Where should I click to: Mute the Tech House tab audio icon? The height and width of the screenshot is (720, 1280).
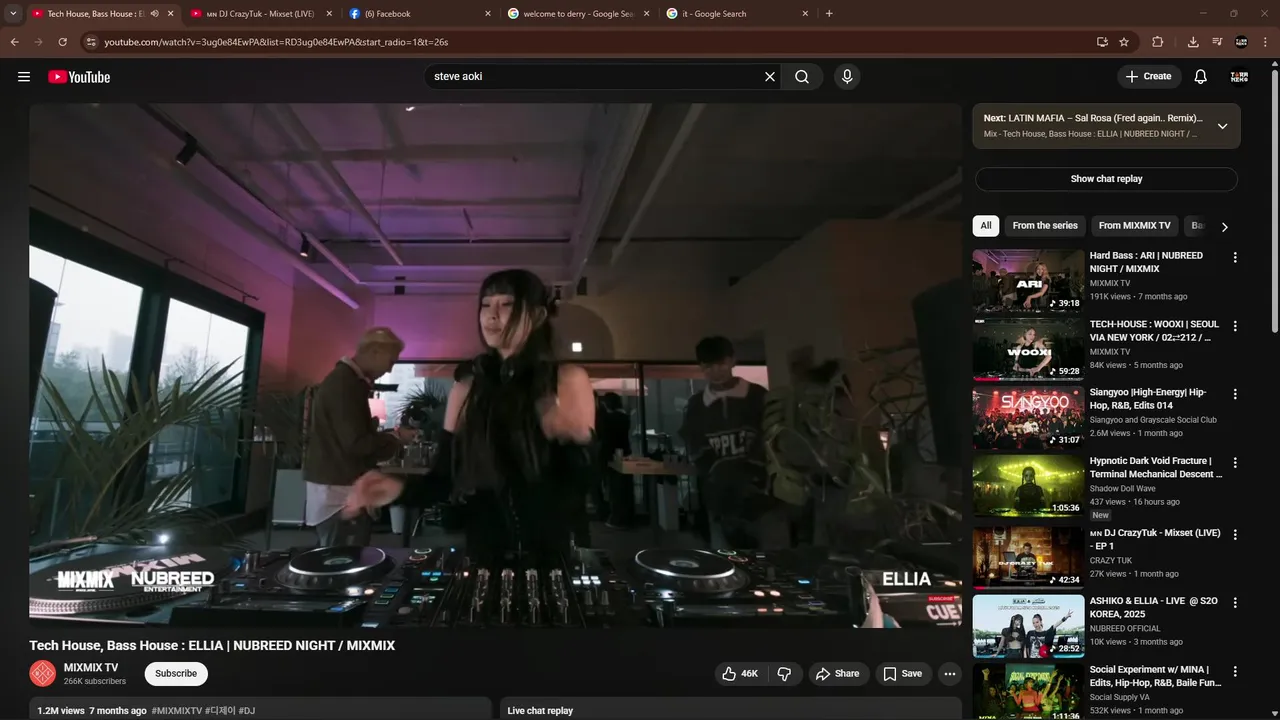[154, 14]
